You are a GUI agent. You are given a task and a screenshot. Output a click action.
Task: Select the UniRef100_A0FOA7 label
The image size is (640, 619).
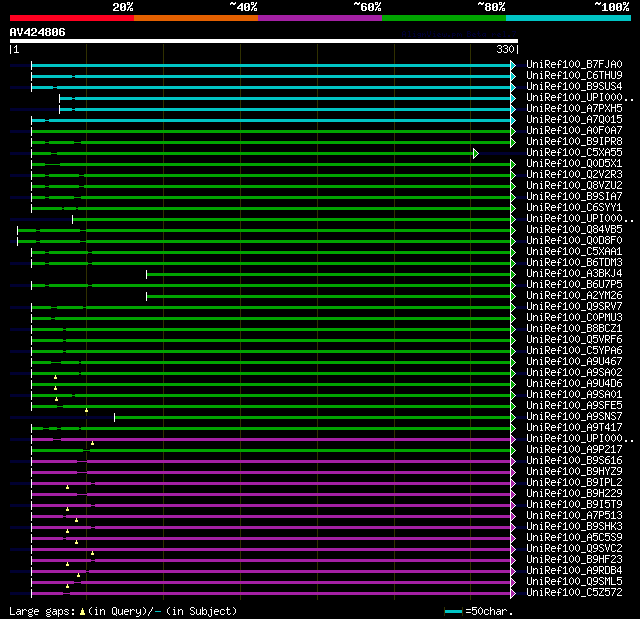coord(574,131)
